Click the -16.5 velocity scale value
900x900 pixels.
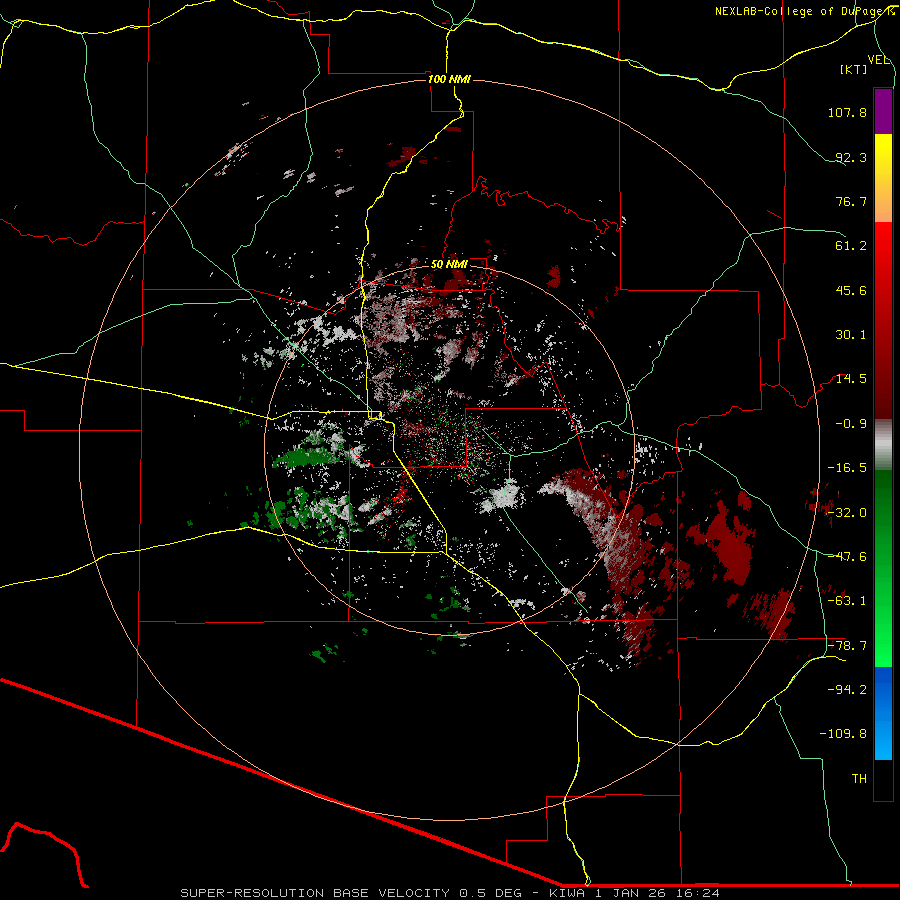click(847, 468)
